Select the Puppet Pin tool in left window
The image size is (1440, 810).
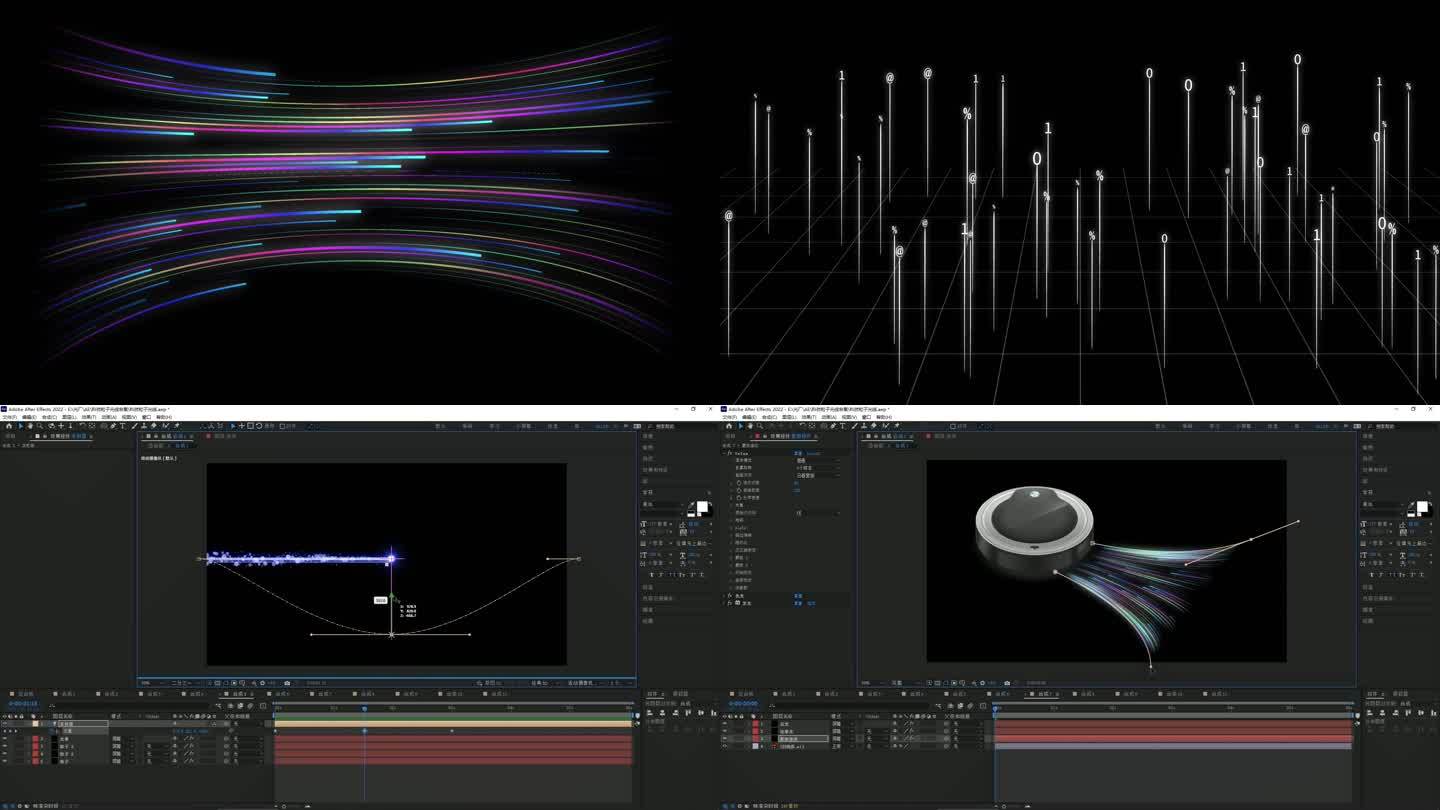[177, 426]
